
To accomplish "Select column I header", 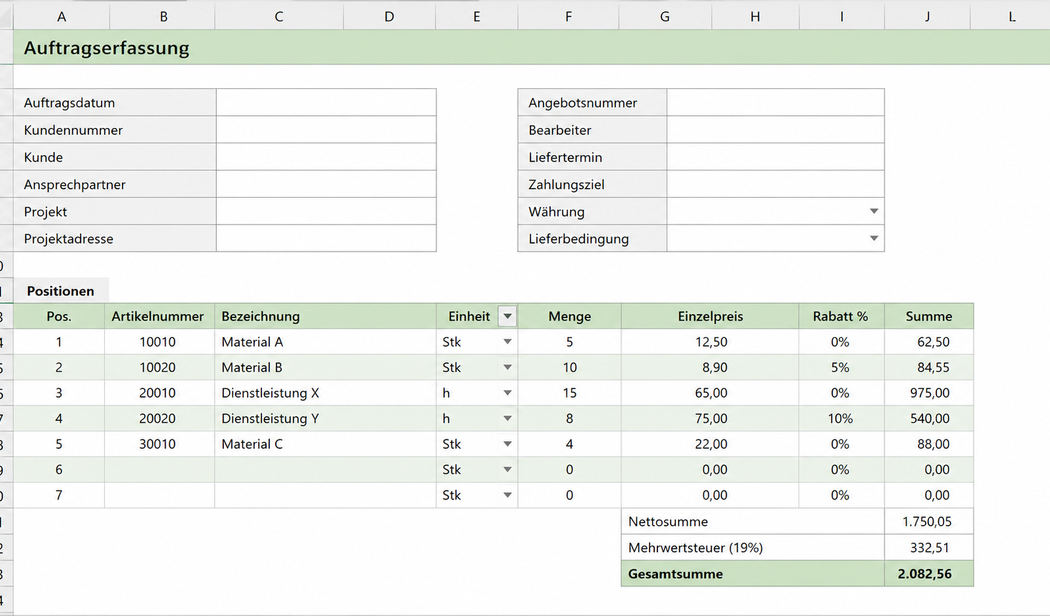I will [842, 17].
